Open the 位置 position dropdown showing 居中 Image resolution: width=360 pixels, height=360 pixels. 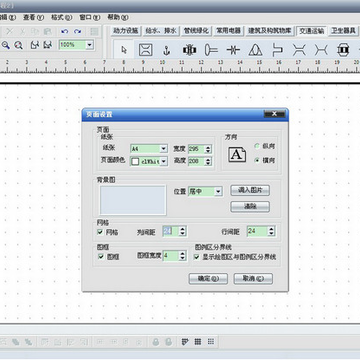tap(218, 191)
